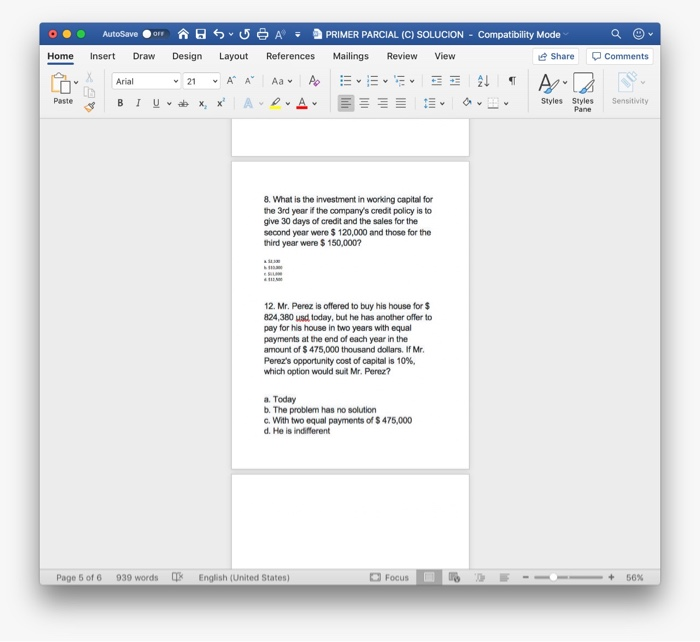Cut selection with scissors icon
This screenshot has width=700, height=642.
click(89, 78)
